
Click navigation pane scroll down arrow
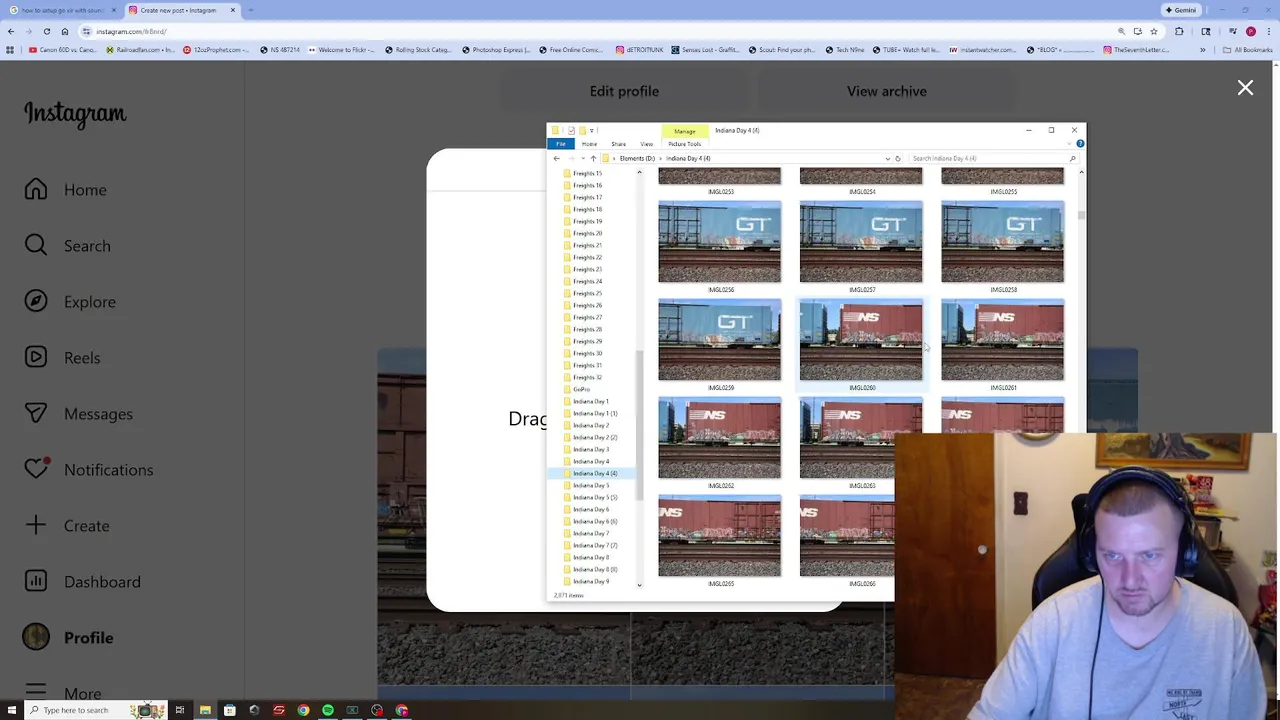tap(639, 585)
